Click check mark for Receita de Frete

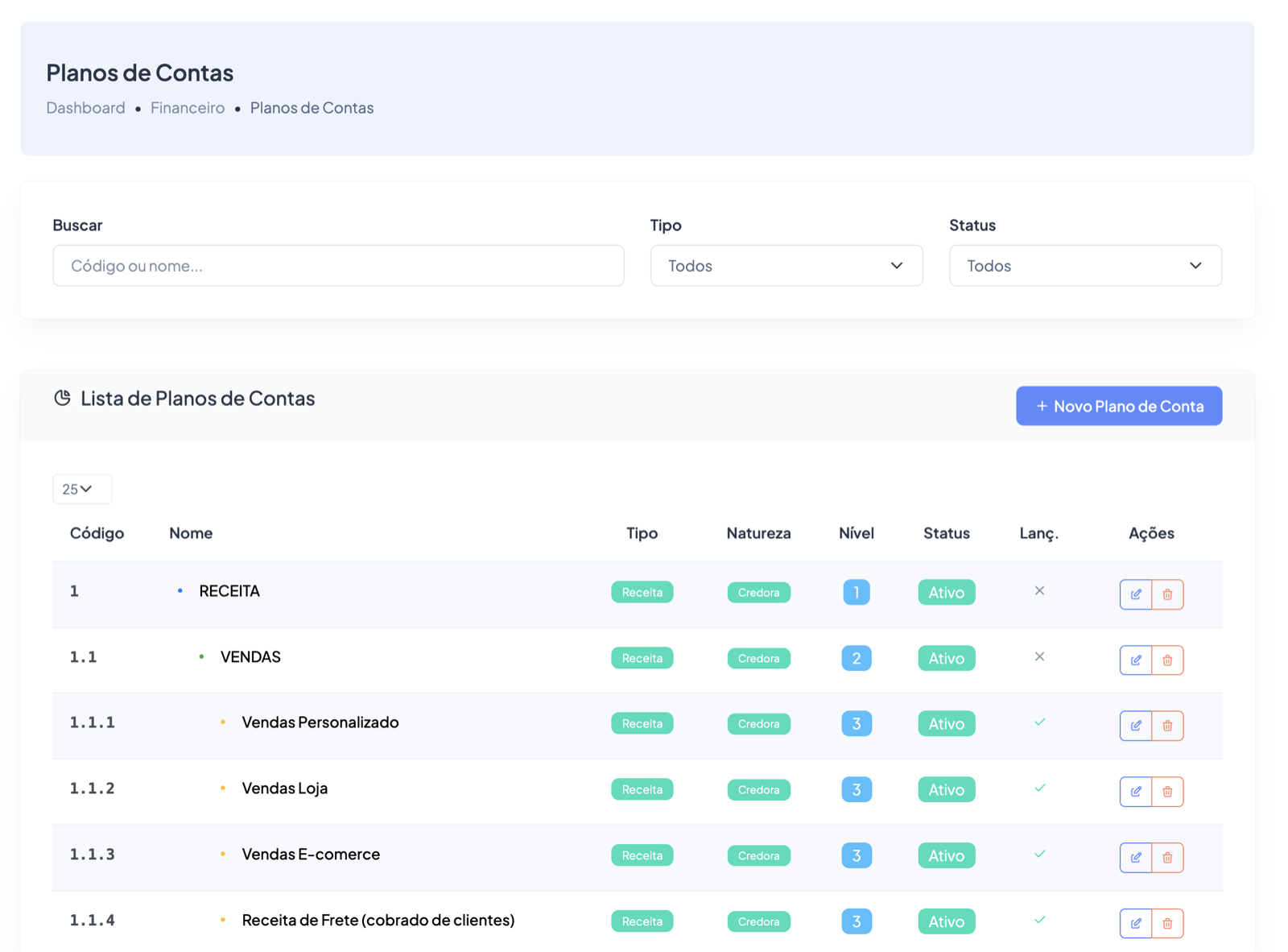[x=1039, y=920]
